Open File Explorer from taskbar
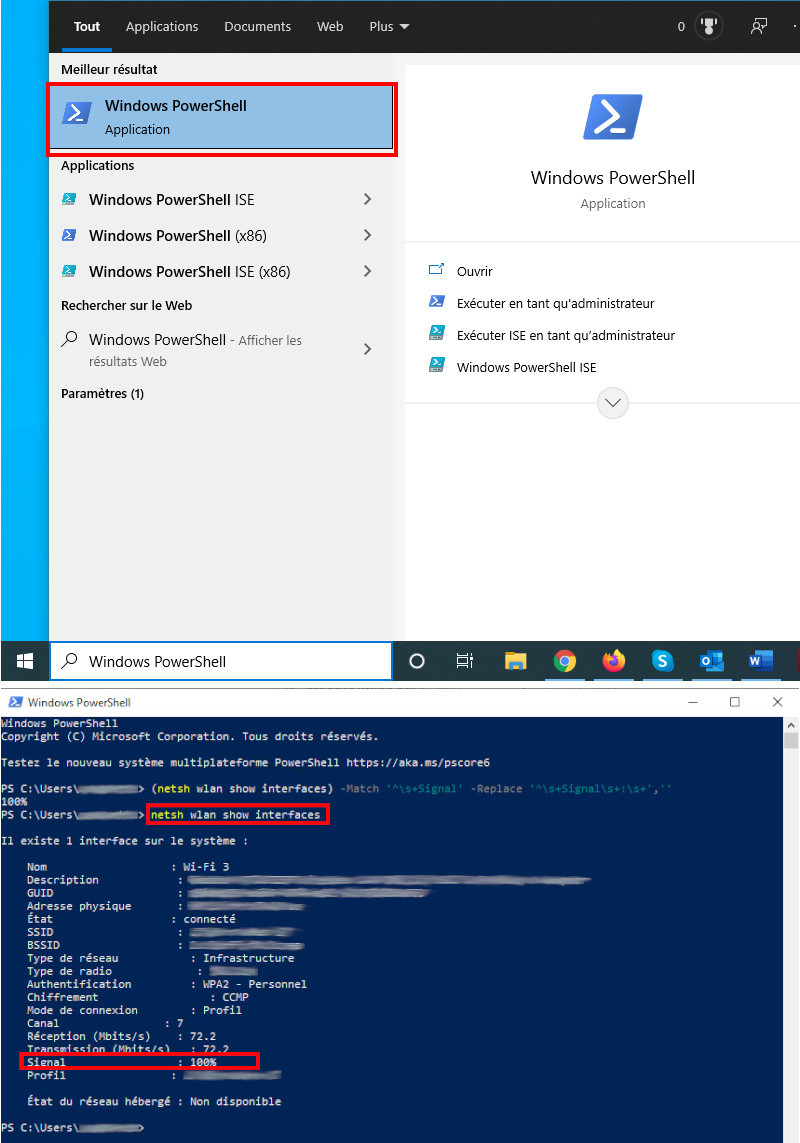 point(516,661)
